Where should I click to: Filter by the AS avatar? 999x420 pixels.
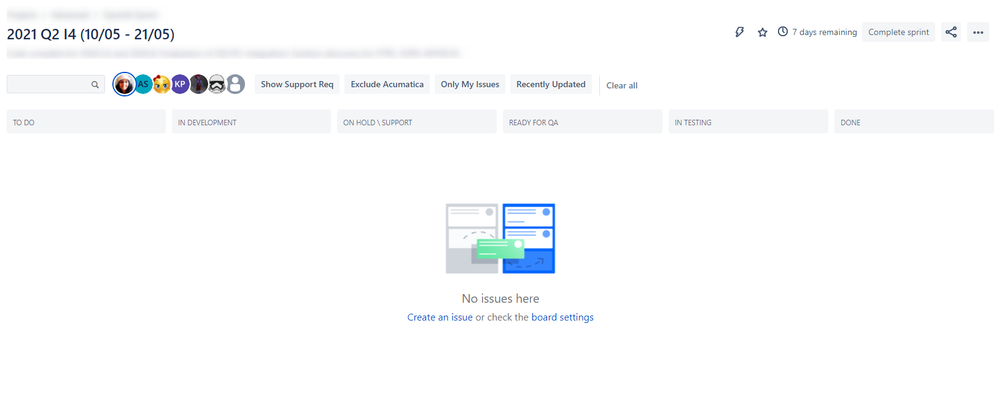click(143, 84)
